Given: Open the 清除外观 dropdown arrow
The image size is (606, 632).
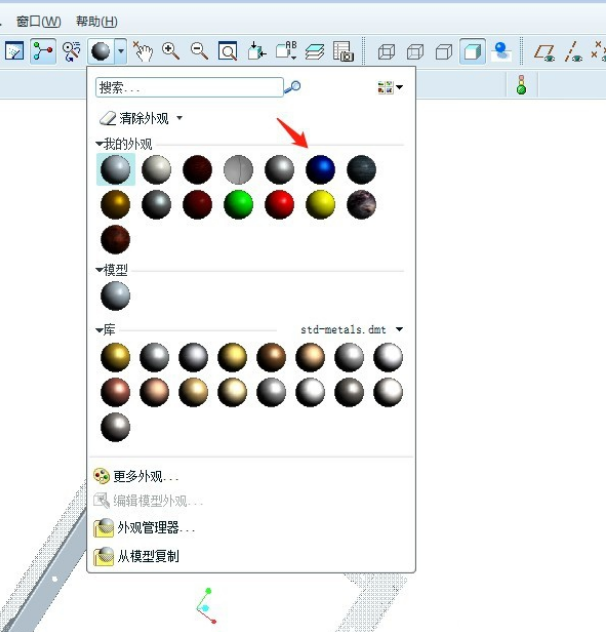Looking at the screenshot, I should 179,118.
